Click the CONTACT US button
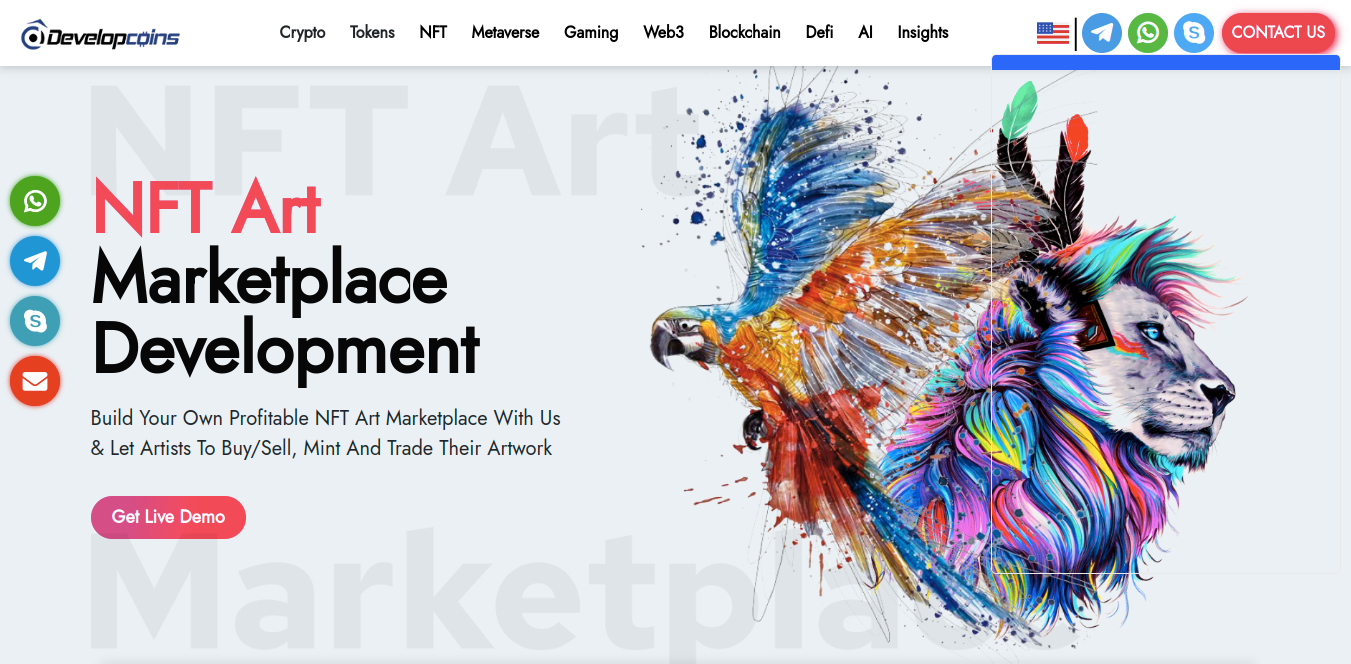The width and height of the screenshot is (1351, 664). click(1278, 33)
